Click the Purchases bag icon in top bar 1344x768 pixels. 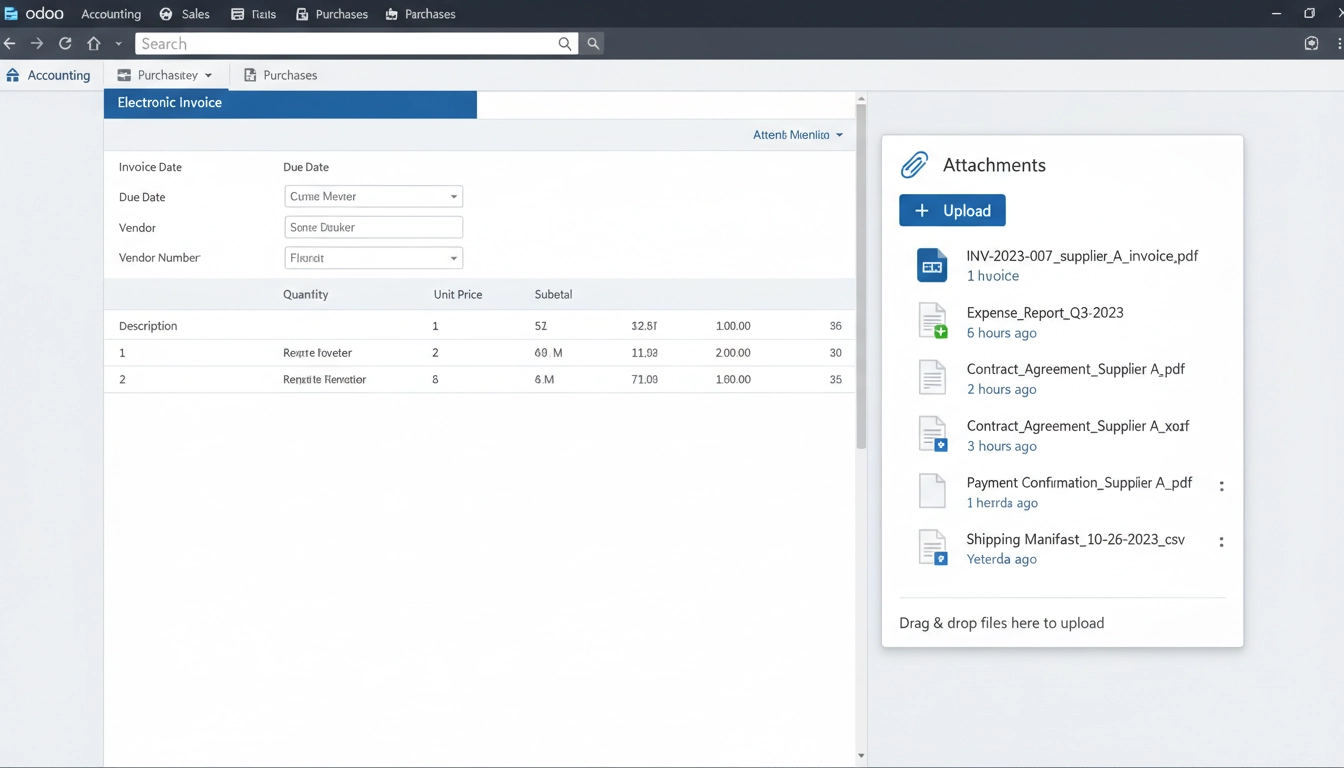pos(390,13)
